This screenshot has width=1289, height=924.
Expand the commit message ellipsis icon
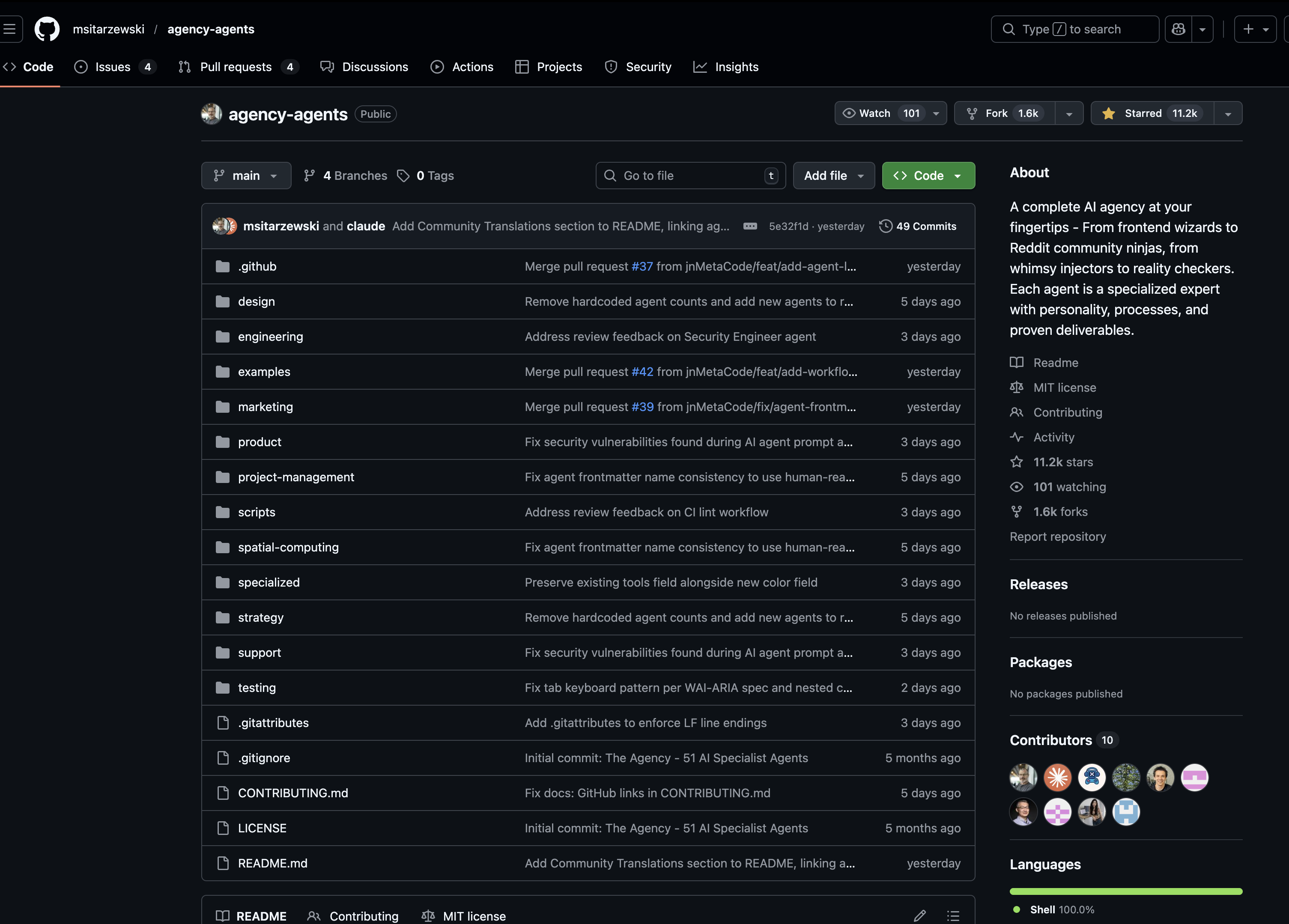click(750, 226)
